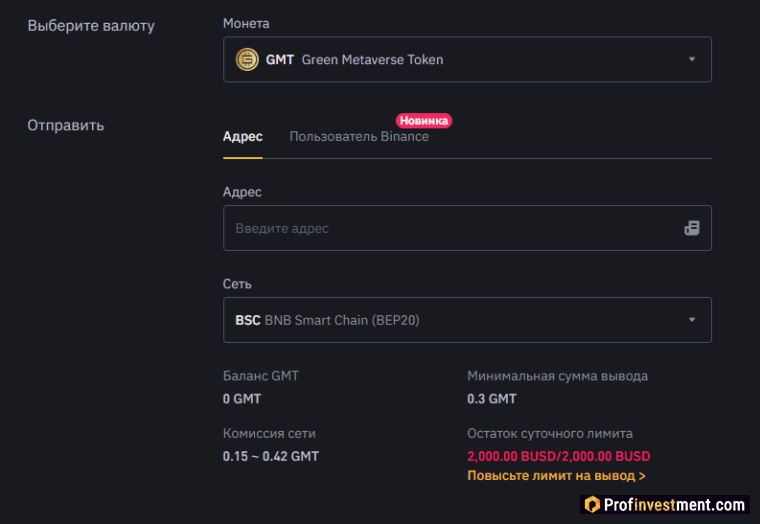Click the Новинка badge

tap(424, 121)
